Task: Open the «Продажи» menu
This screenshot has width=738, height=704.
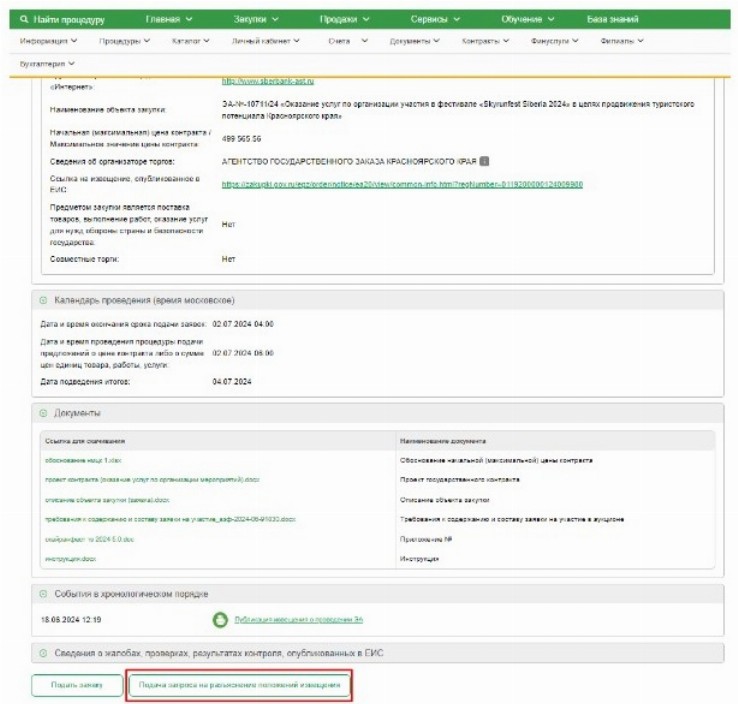Action: click(344, 19)
